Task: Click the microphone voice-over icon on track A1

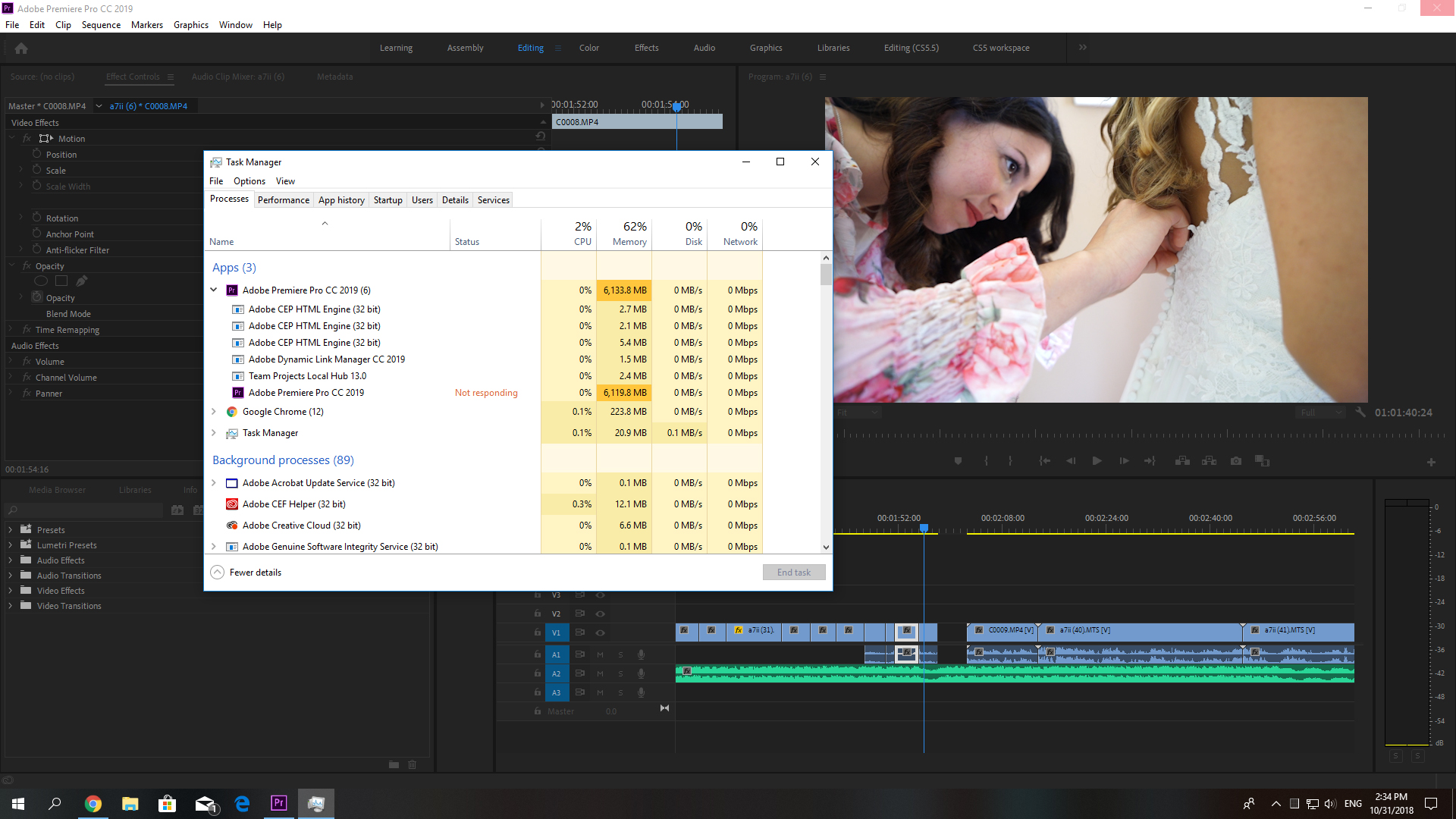Action: (641, 654)
